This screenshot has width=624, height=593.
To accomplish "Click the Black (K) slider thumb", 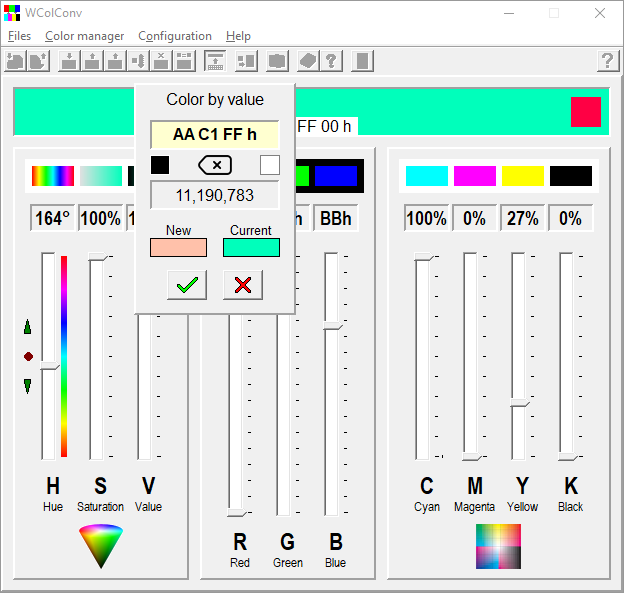I will (568, 456).
